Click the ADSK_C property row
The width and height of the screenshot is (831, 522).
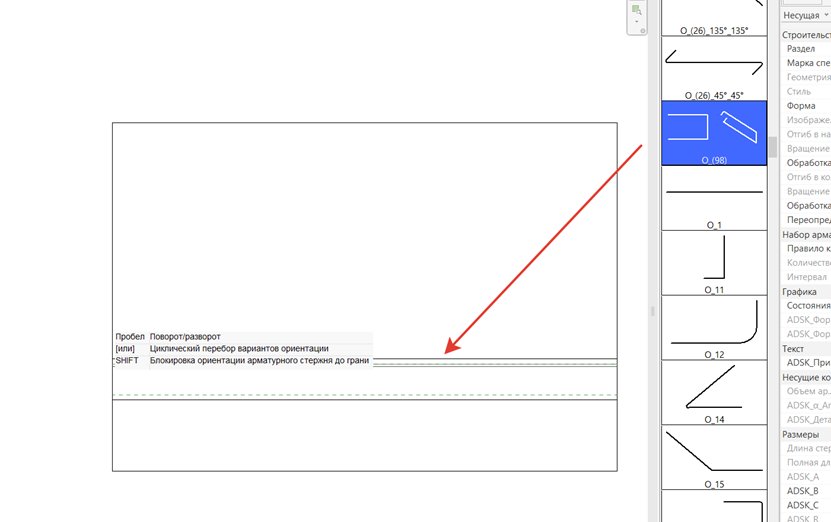point(806,506)
